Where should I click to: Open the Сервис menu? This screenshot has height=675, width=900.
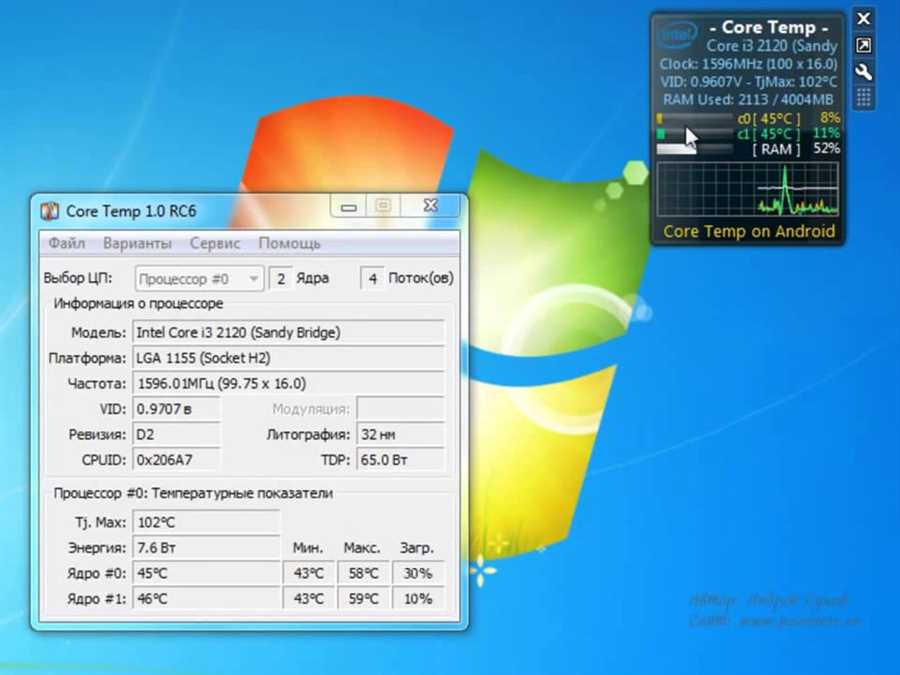pyautogui.click(x=215, y=243)
